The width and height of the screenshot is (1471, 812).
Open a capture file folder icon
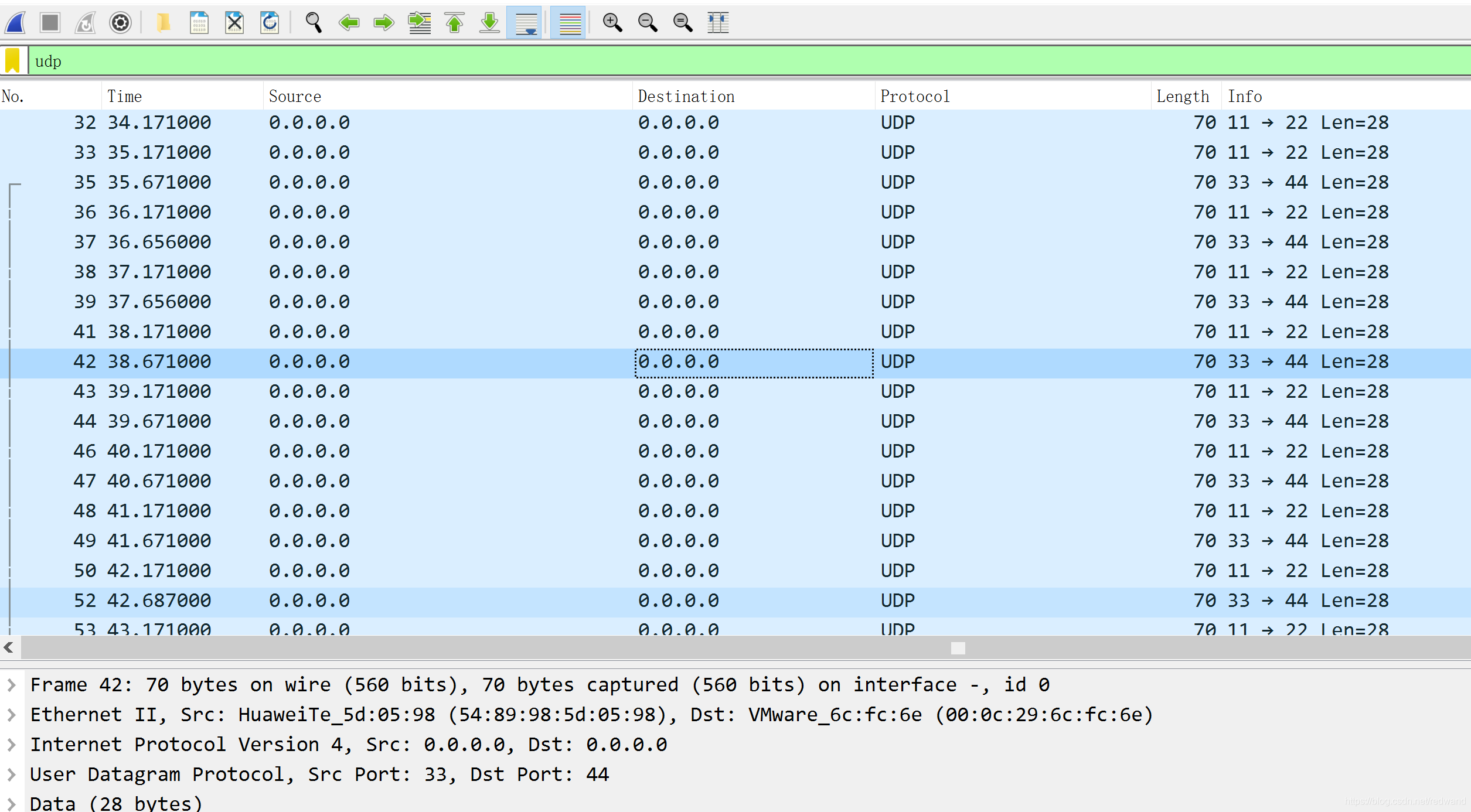click(164, 23)
